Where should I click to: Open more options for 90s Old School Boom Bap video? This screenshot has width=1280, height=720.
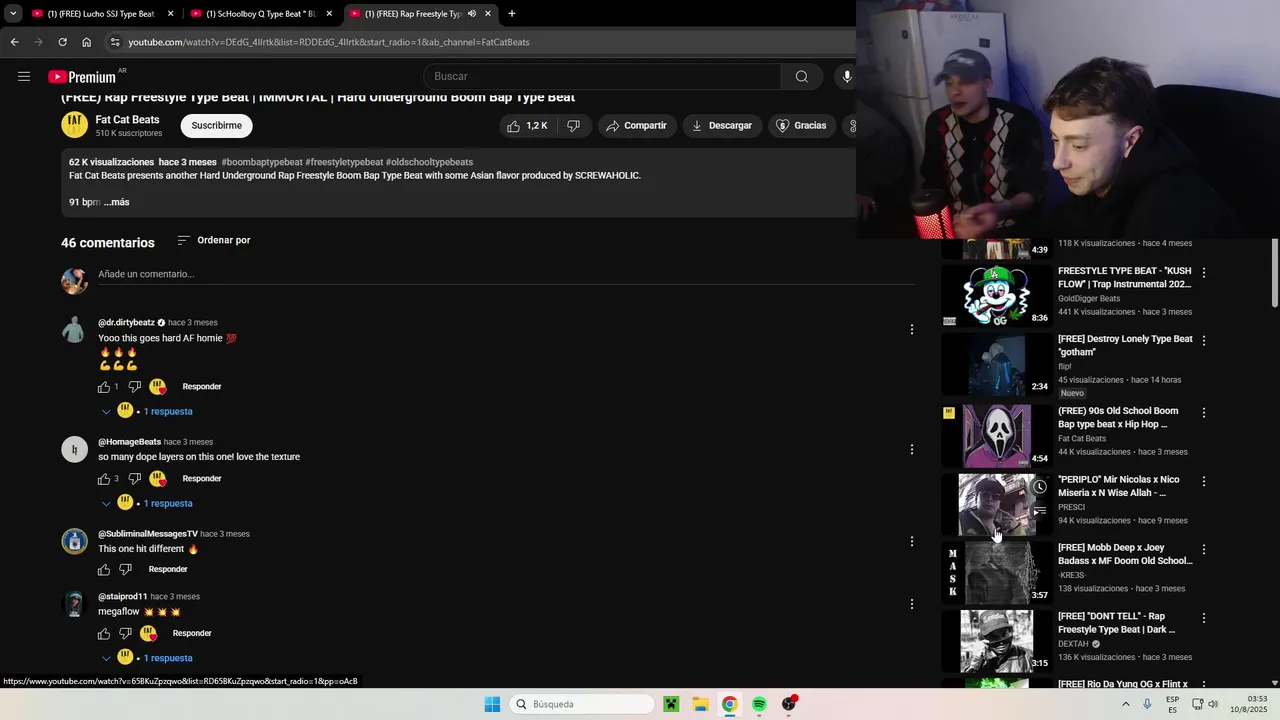(1204, 412)
